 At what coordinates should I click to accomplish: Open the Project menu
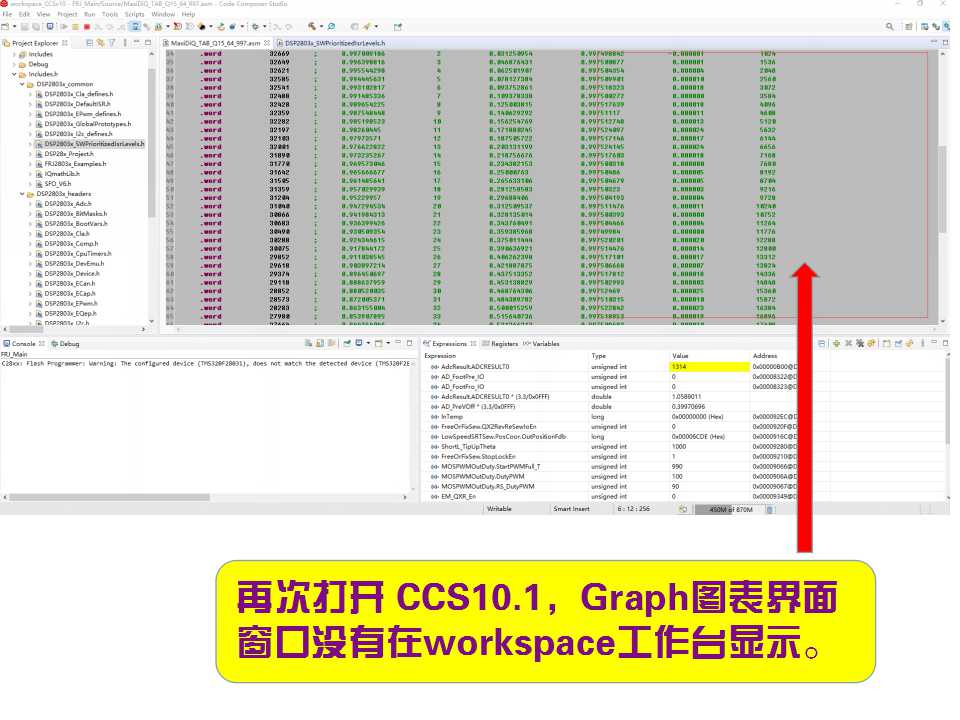point(67,14)
